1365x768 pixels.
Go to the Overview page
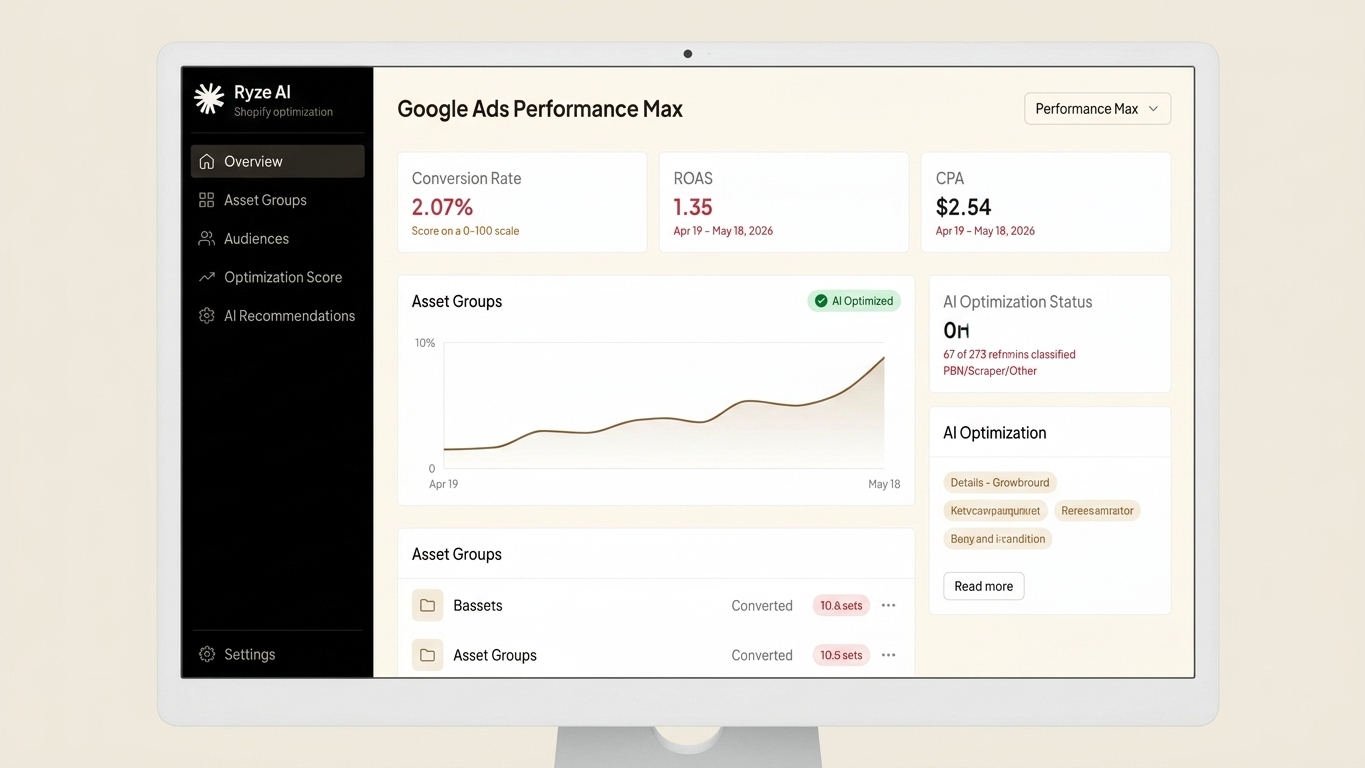coord(277,161)
